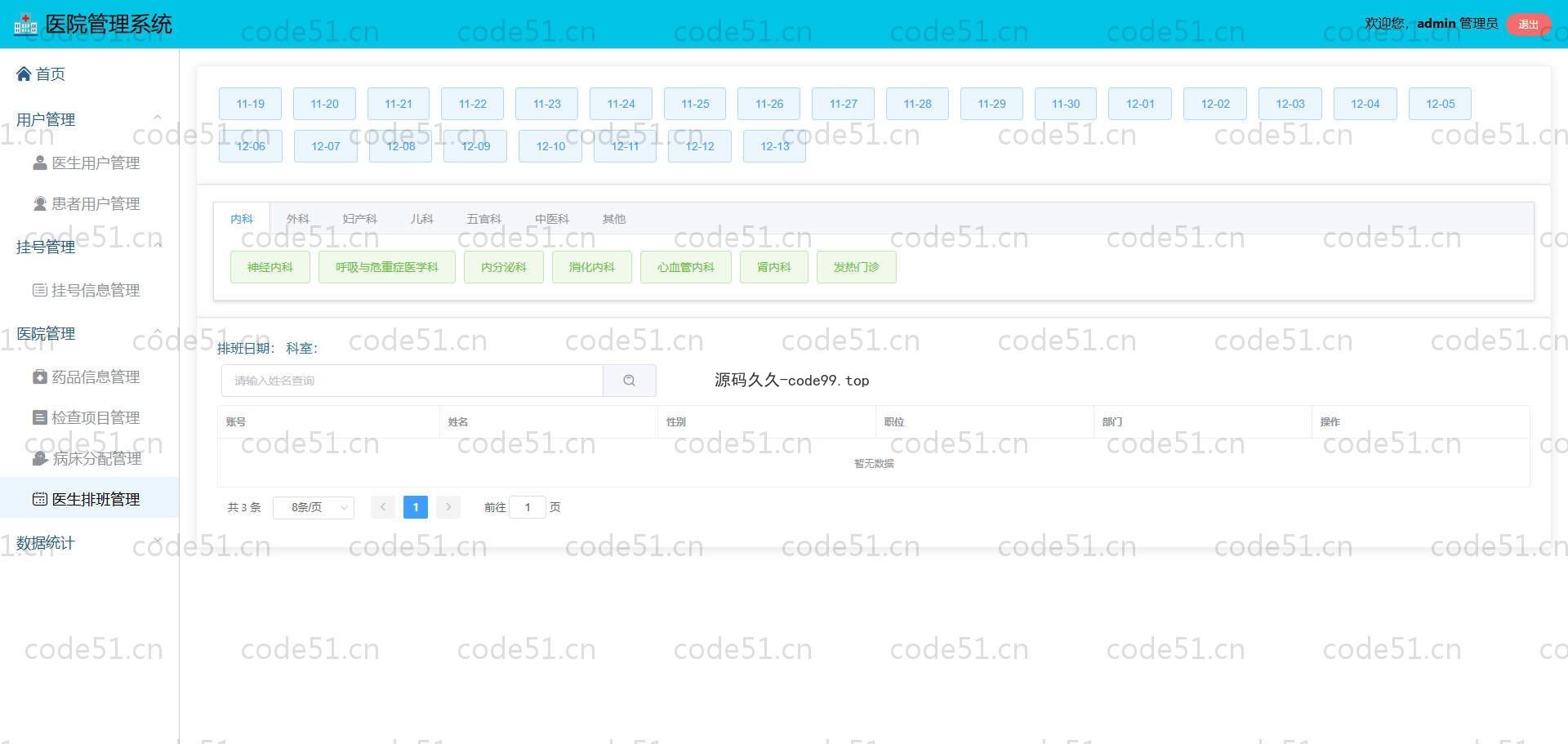Open 医生排班管理 in the sidebar
1568x744 pixels.
pos(89,499)
